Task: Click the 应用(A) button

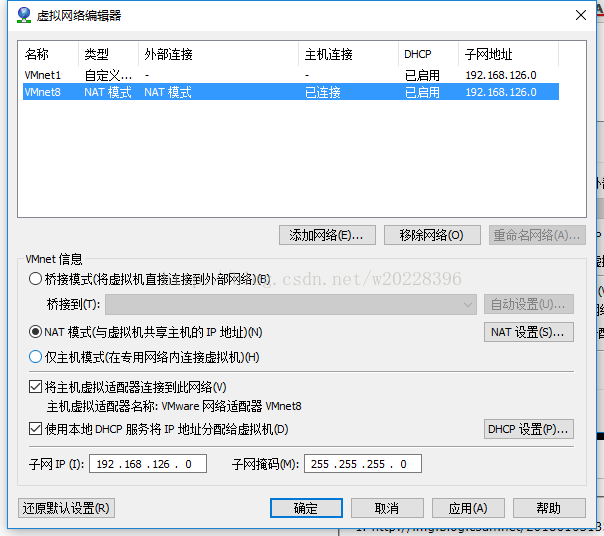Action: pos(468,508)
